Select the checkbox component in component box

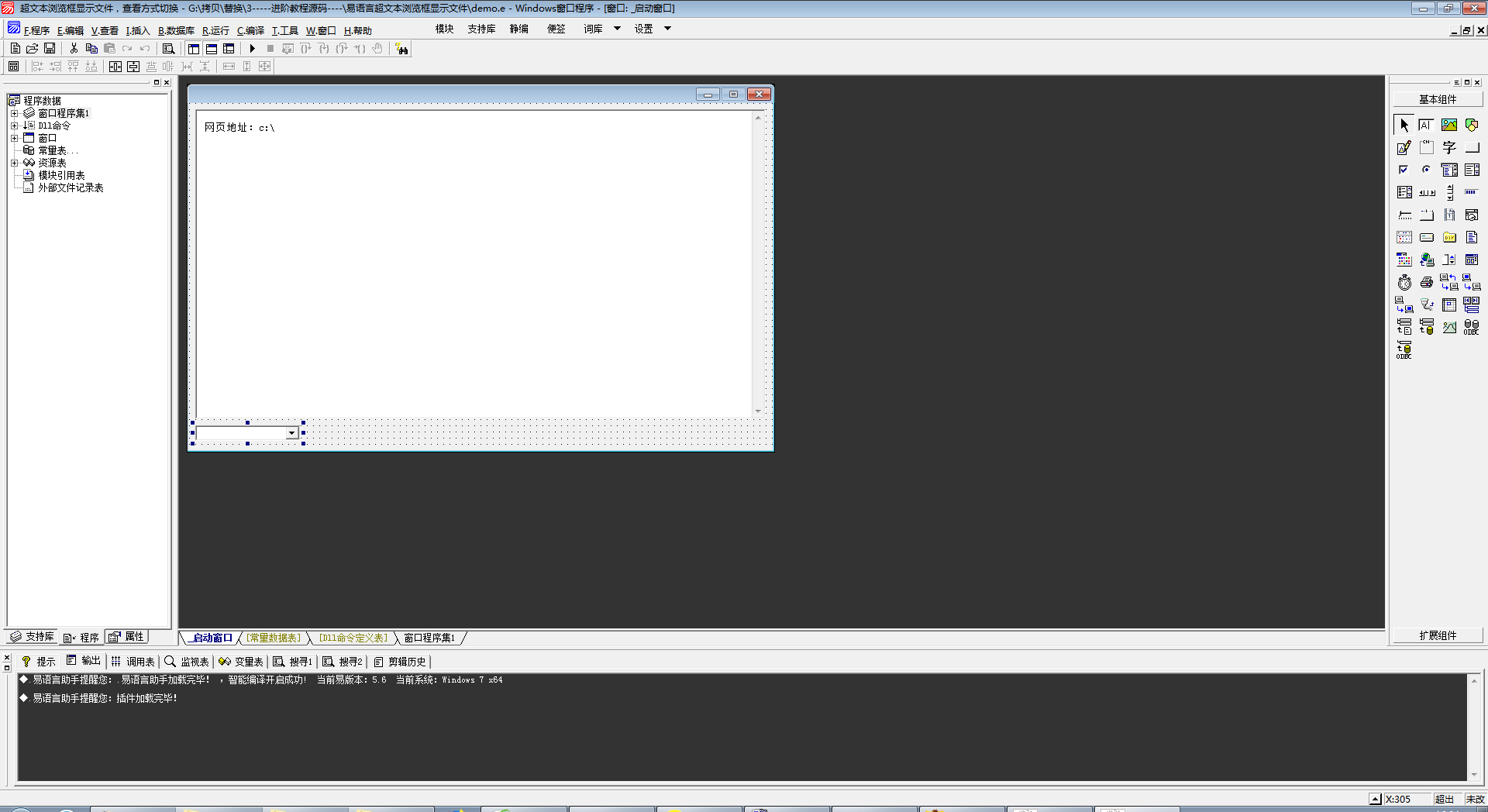(x=1404, y=170)
